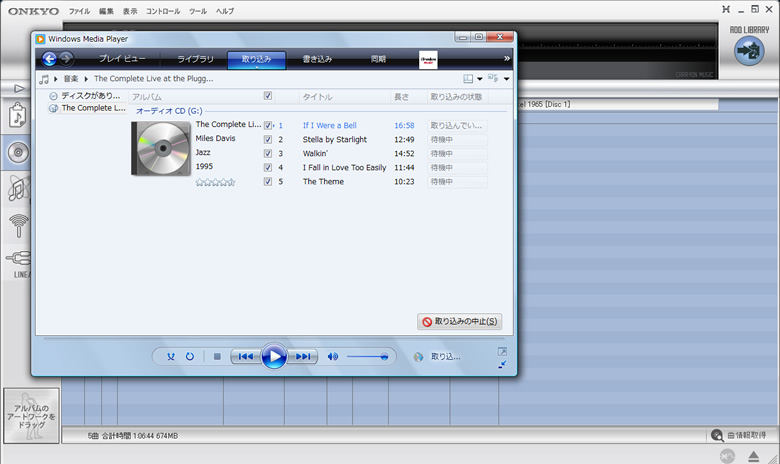Show more tabs with the double chevron

click(506, 58)
